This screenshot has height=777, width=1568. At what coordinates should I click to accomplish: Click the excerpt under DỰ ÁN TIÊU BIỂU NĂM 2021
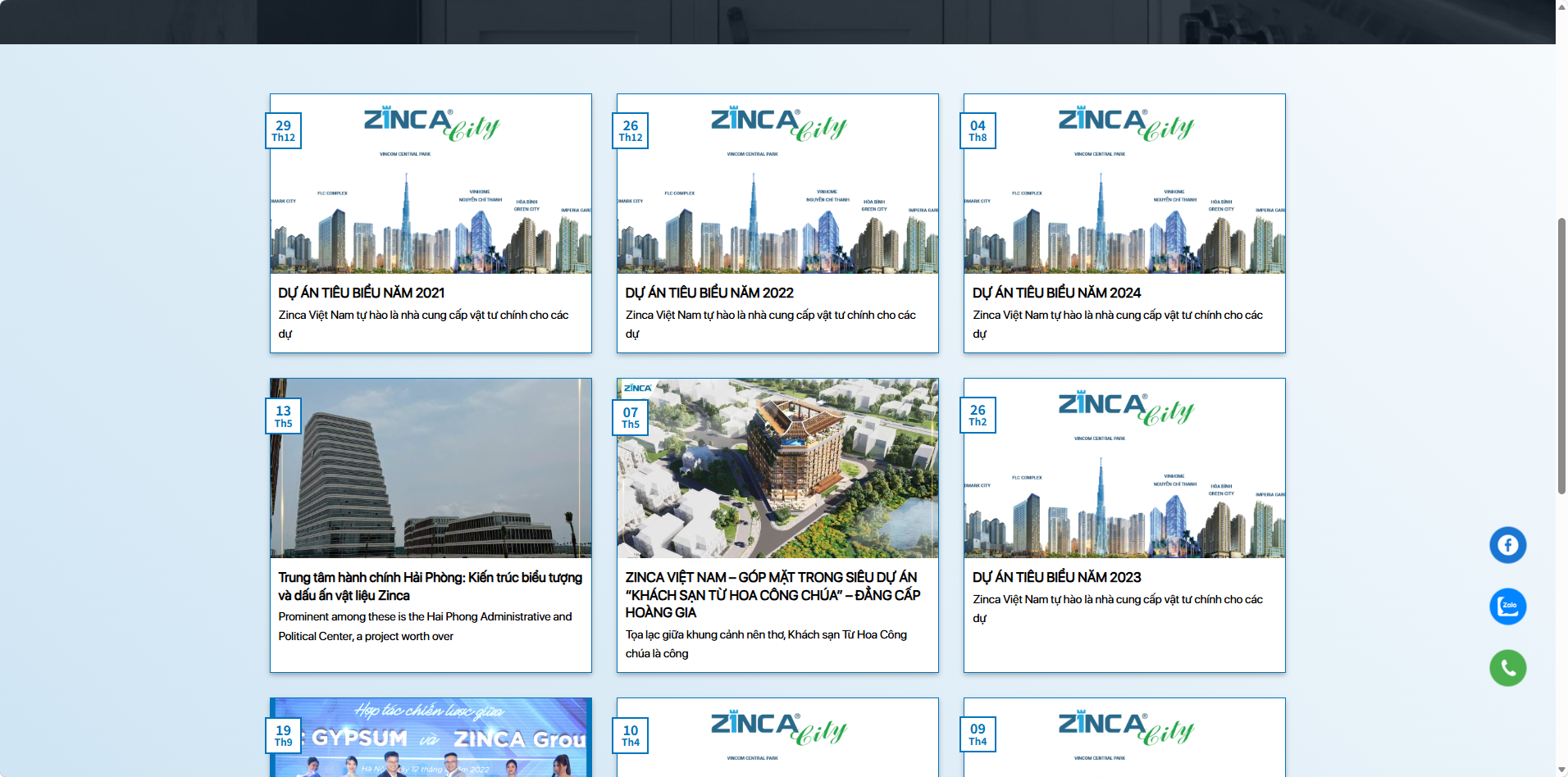pos(423,325)
